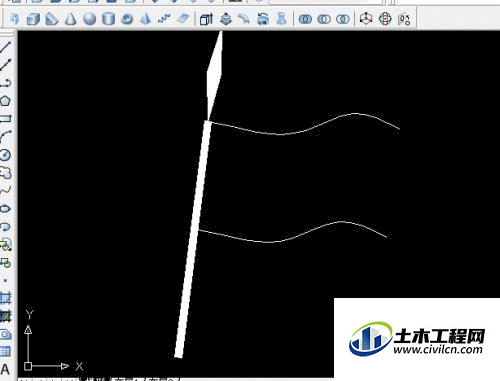Select the Helix tool
The height and width of the screenshot is (381, 500).
pyautogui.click(x=164, y=19)
